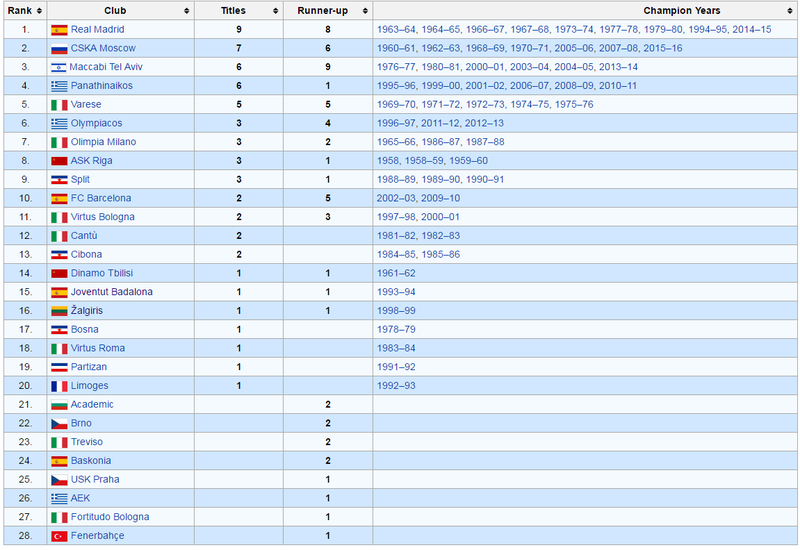Click the Italy flag beside Cantù

click(59, 236)
